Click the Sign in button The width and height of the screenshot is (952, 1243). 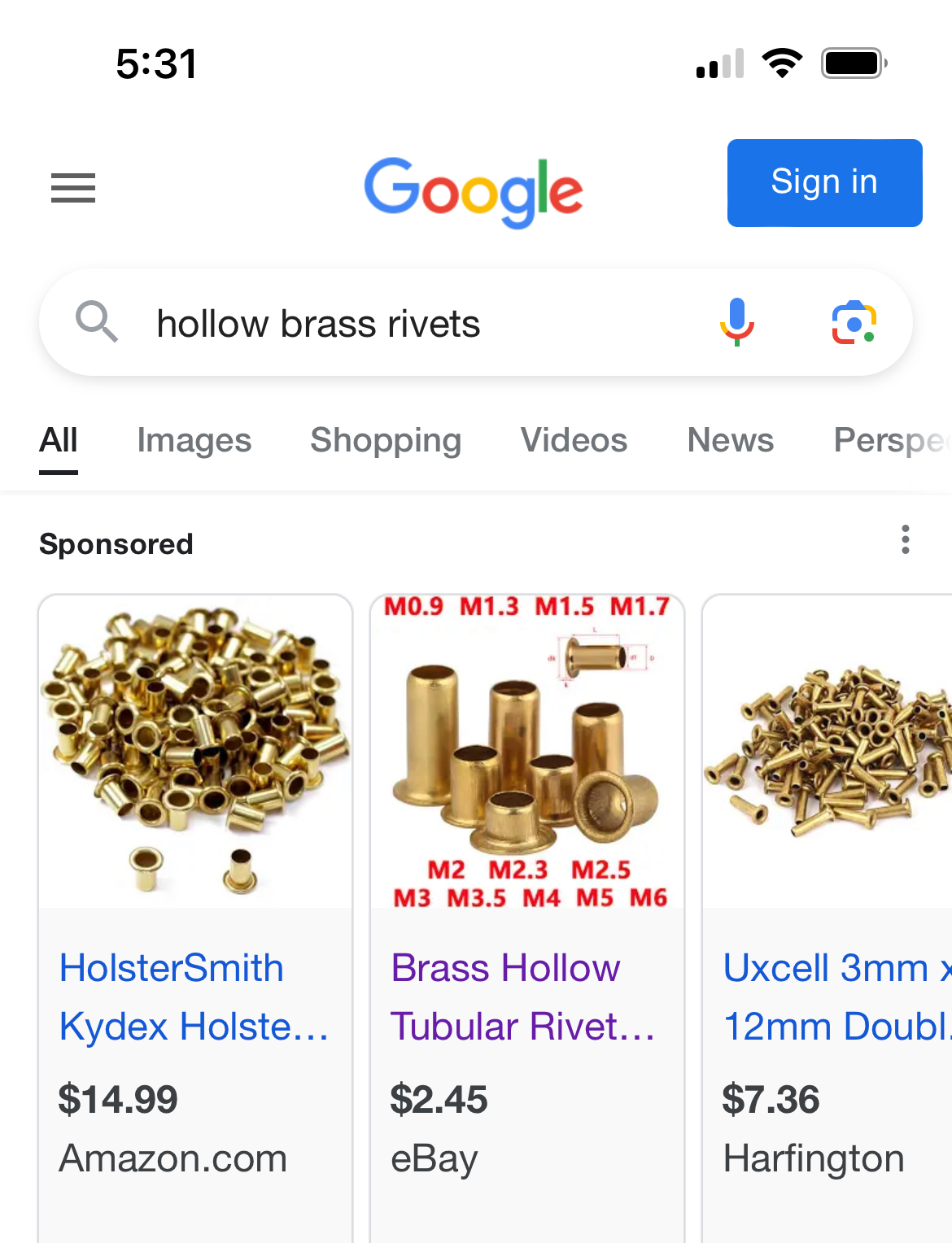click(x=824, y=182)
